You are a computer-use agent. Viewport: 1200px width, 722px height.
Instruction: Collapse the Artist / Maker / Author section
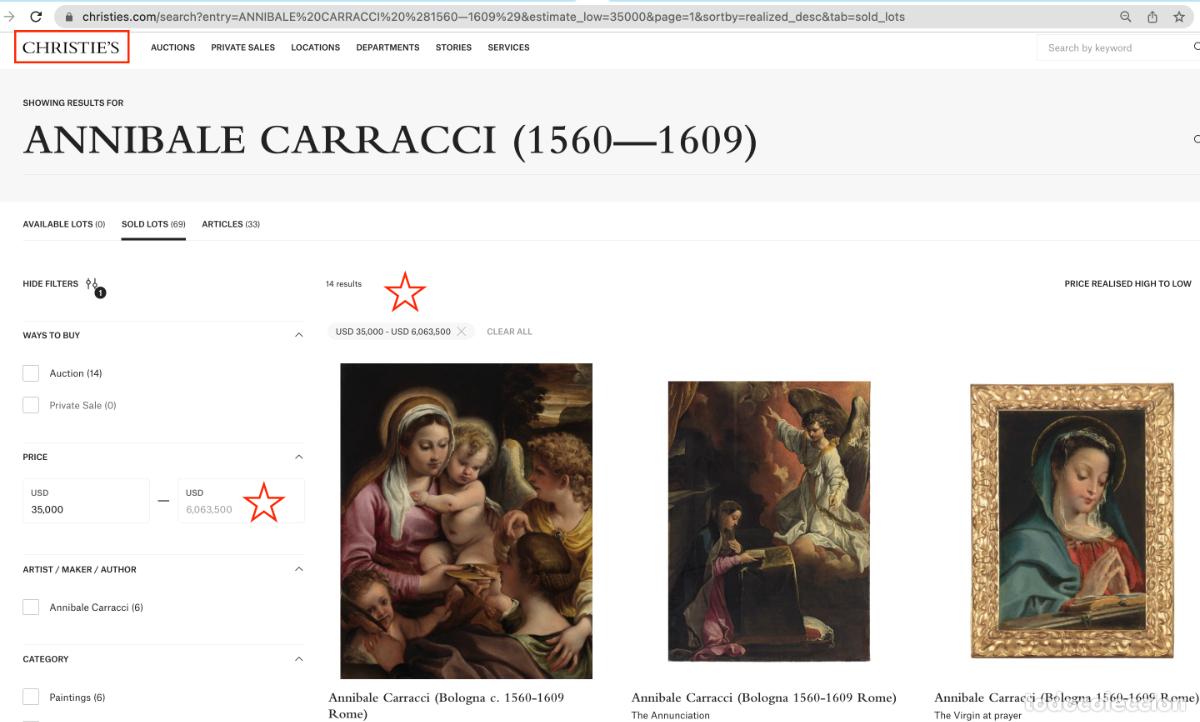298,569
